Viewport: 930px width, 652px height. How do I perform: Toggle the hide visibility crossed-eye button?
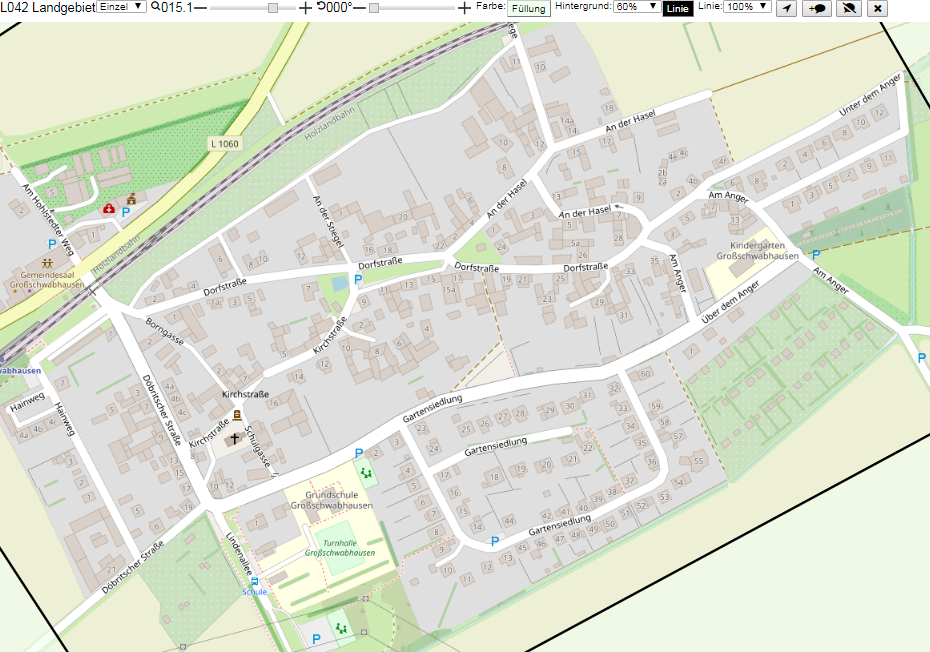coord(849,8)
